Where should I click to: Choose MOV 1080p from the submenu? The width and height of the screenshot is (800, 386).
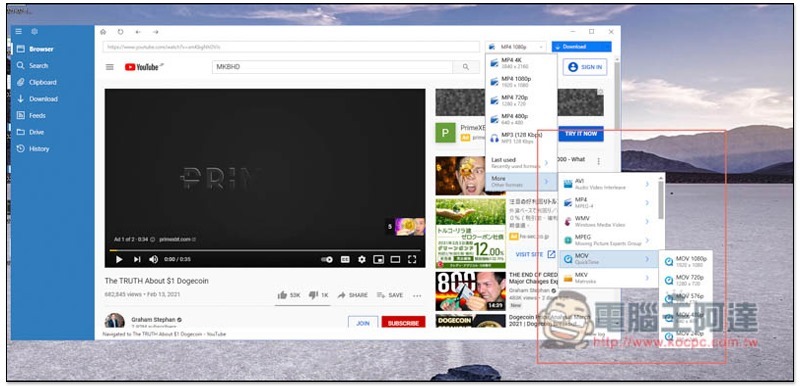tap(685, 262)
